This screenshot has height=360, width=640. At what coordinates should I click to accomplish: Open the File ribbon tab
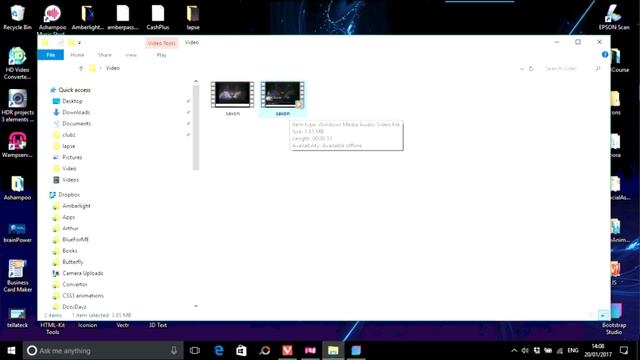point(51,55)
